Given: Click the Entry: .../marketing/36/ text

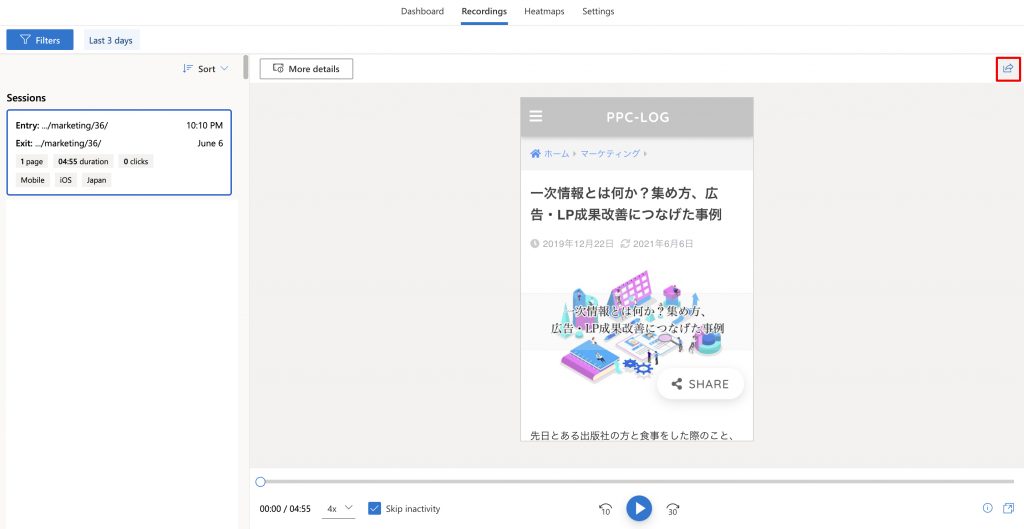Looking at the screenshot, I should 61,125.
